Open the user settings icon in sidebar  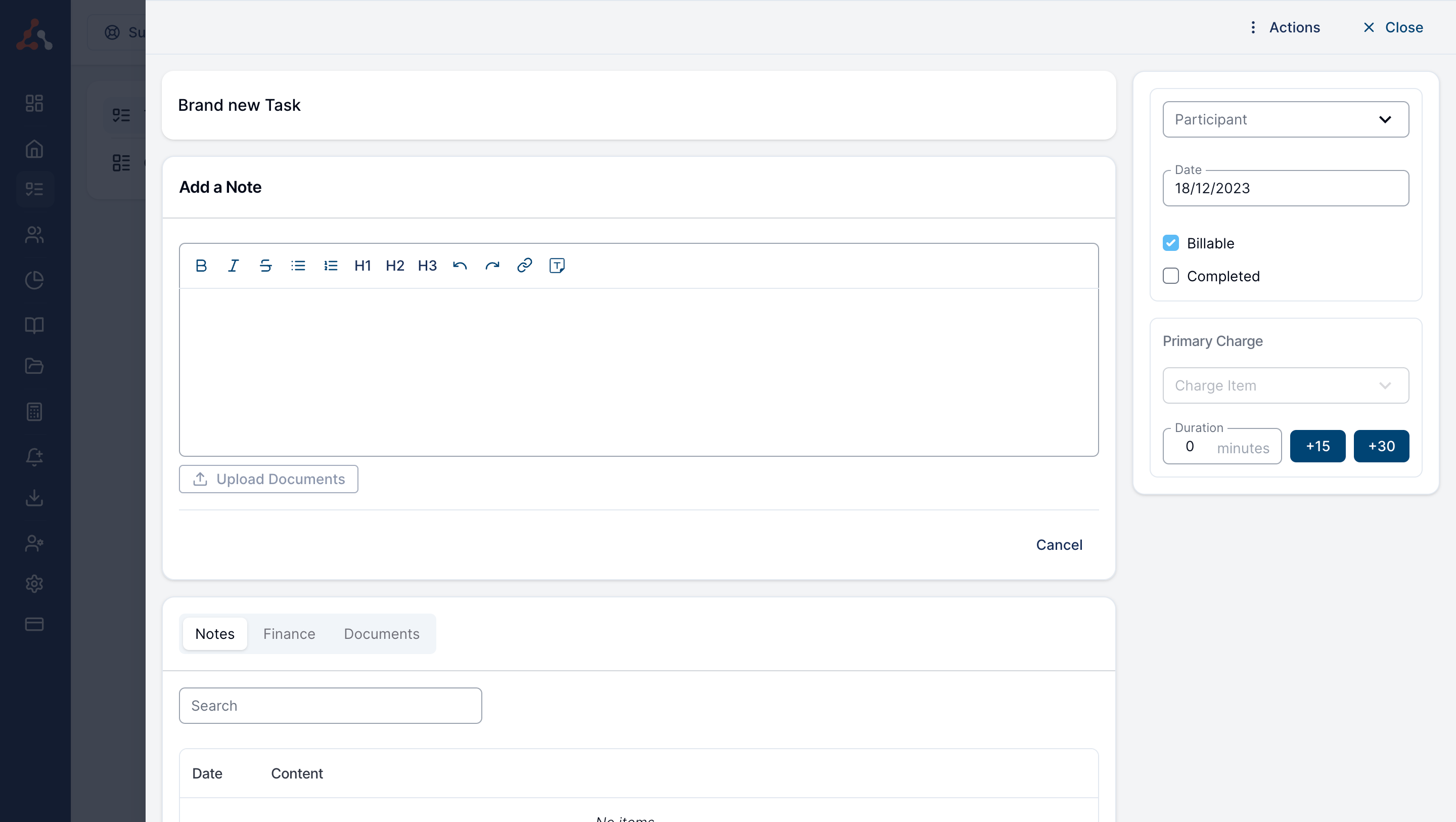[34, 544]
